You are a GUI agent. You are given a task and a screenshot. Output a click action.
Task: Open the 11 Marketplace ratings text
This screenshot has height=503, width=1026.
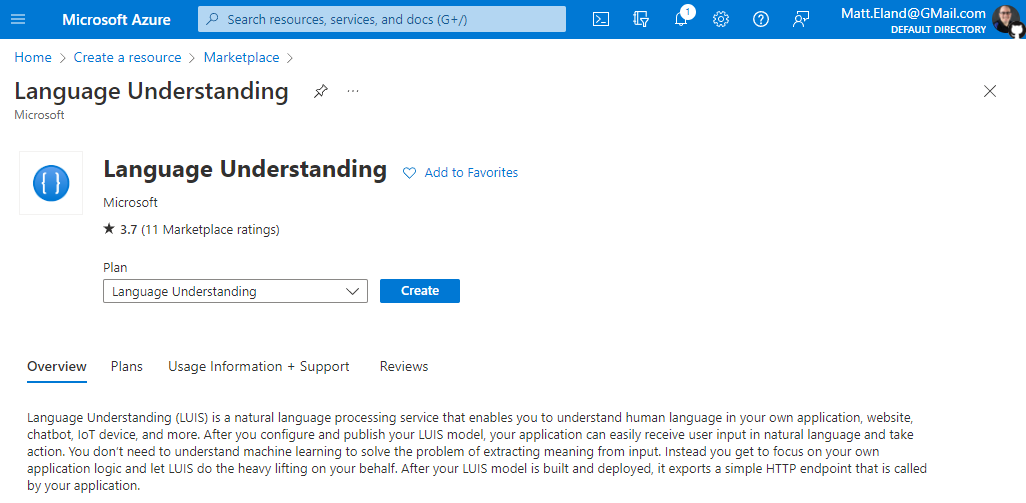[211, 230]
